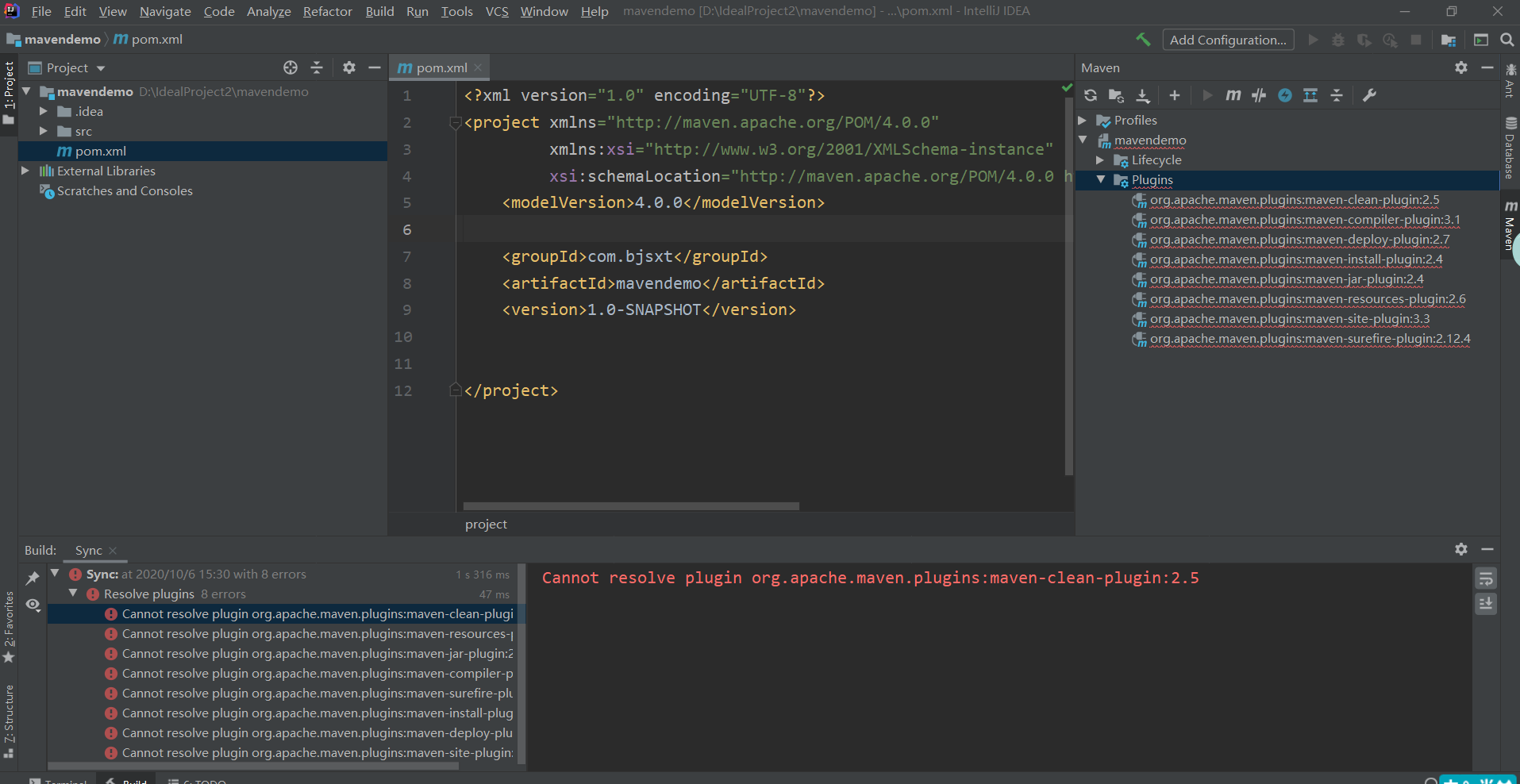This screenshot has height=784, width=1520.
Task: Close the Sync tab
Action: pyautogui.click(x=113, y=551)
